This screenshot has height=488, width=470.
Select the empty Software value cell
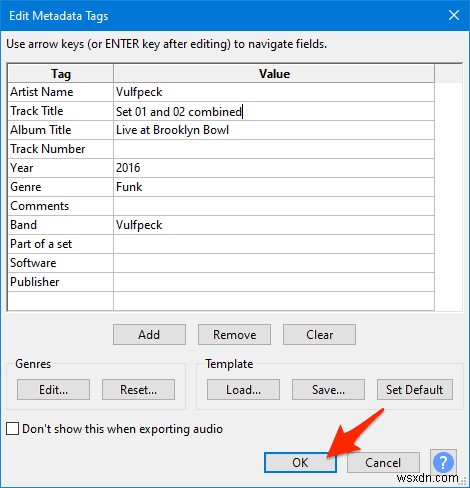pyautogui.click(x=274, y=263)
